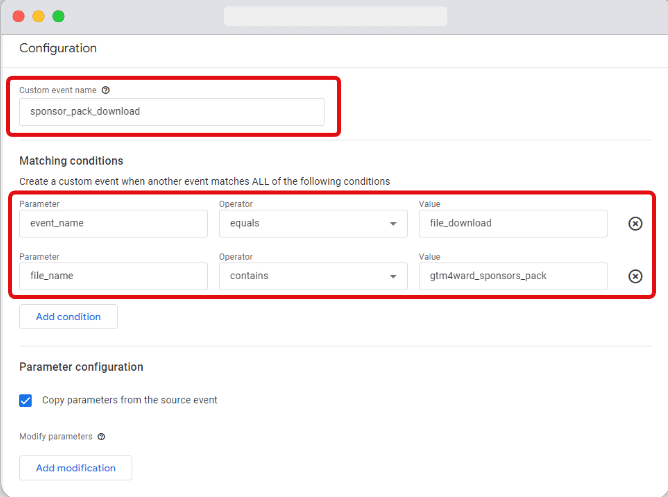Click the yellow minimize window button

(x=38, y=16)
